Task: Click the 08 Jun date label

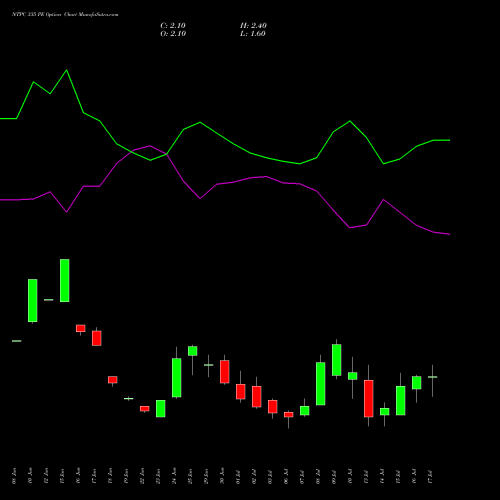Action: 14,476
